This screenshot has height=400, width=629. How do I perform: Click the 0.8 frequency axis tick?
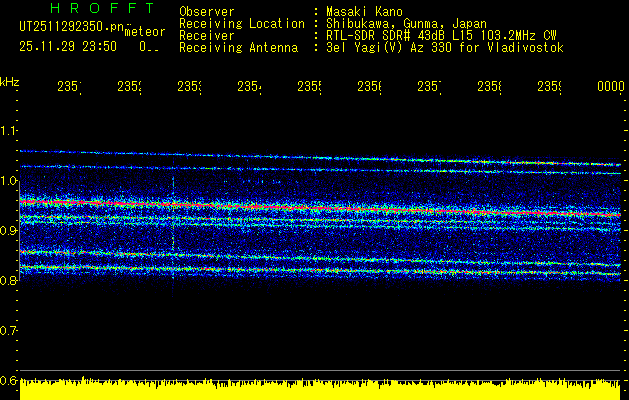9,281
